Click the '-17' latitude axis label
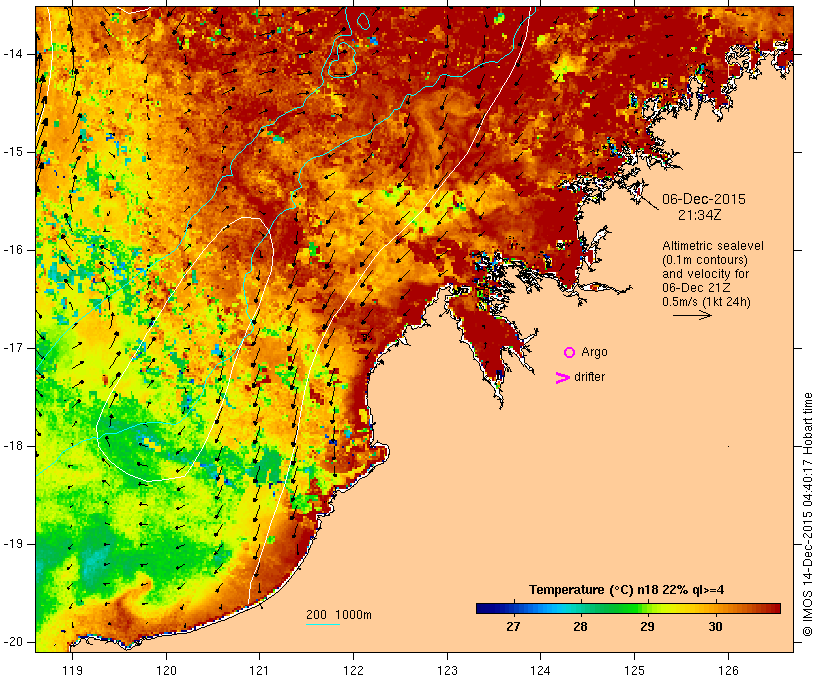Screen dimensions: 820x680 pos(12,348)
